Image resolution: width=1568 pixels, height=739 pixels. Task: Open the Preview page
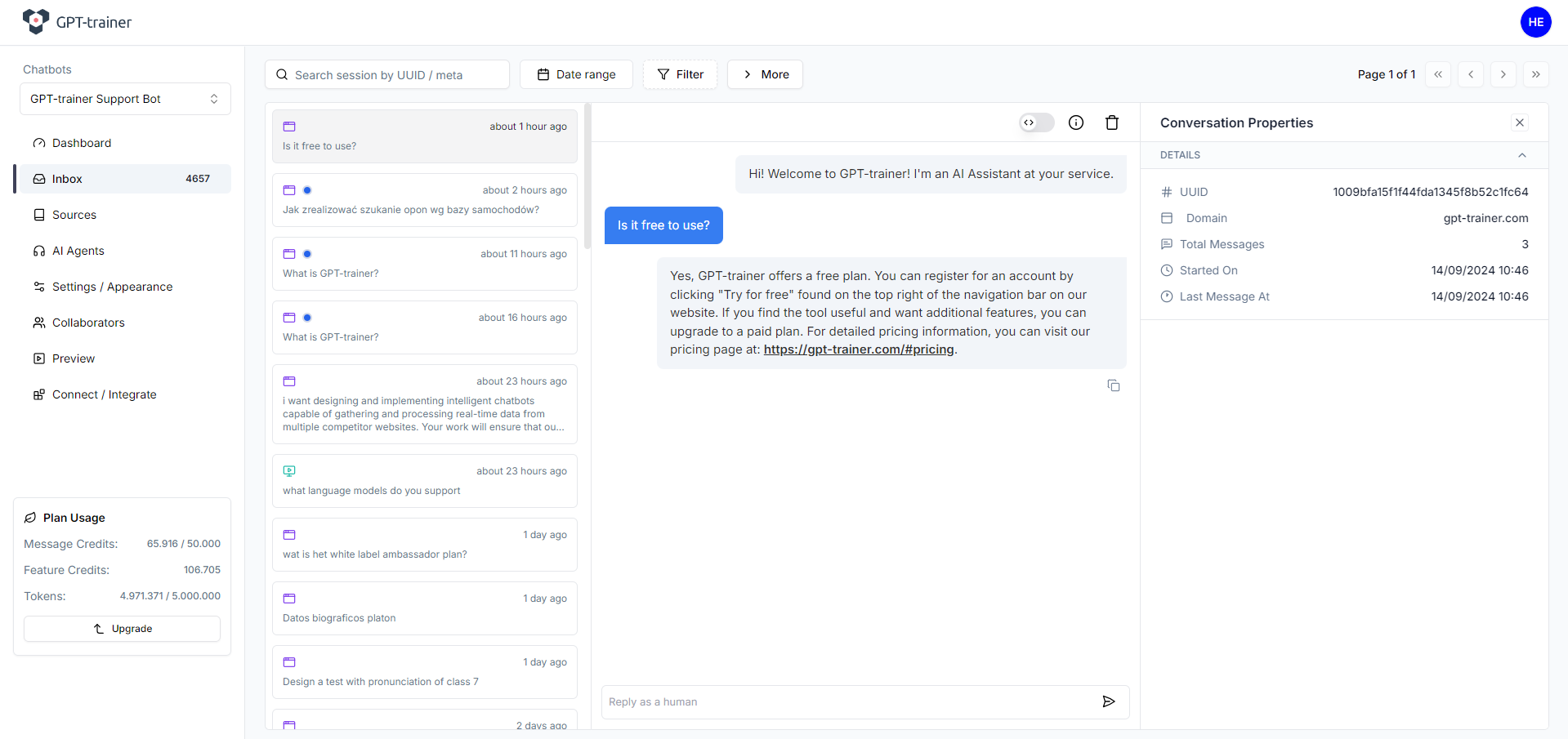click(x=123, y=358)
